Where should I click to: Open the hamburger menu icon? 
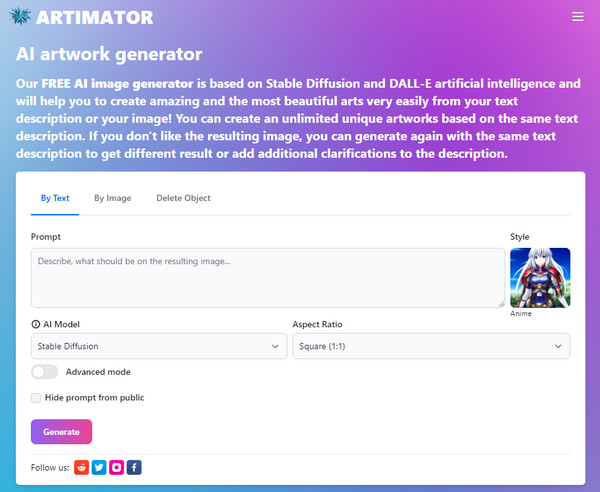(x=577, y=16)
